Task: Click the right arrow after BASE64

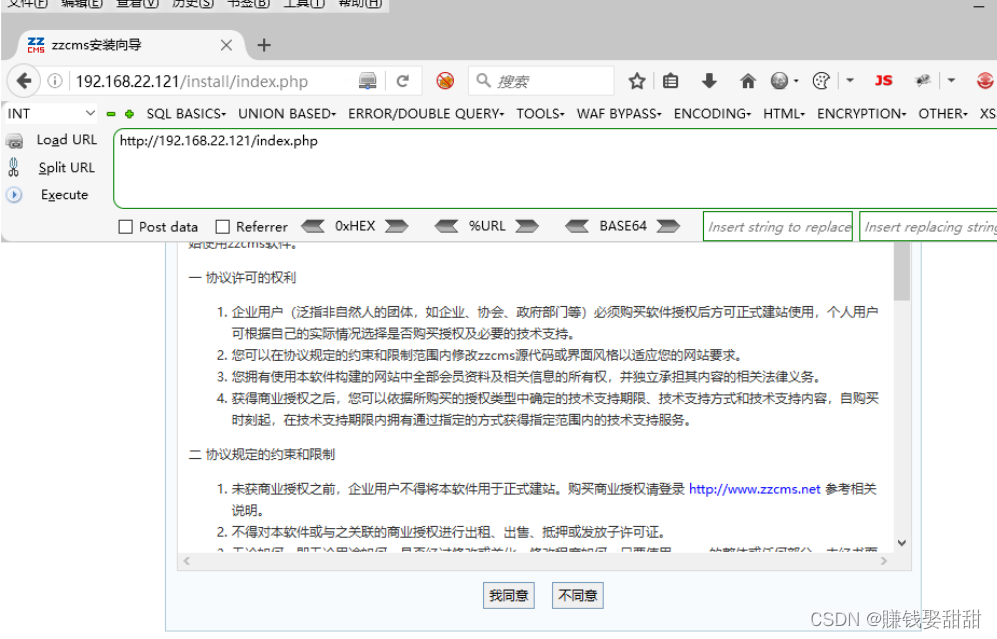Action: coord(668,226)
